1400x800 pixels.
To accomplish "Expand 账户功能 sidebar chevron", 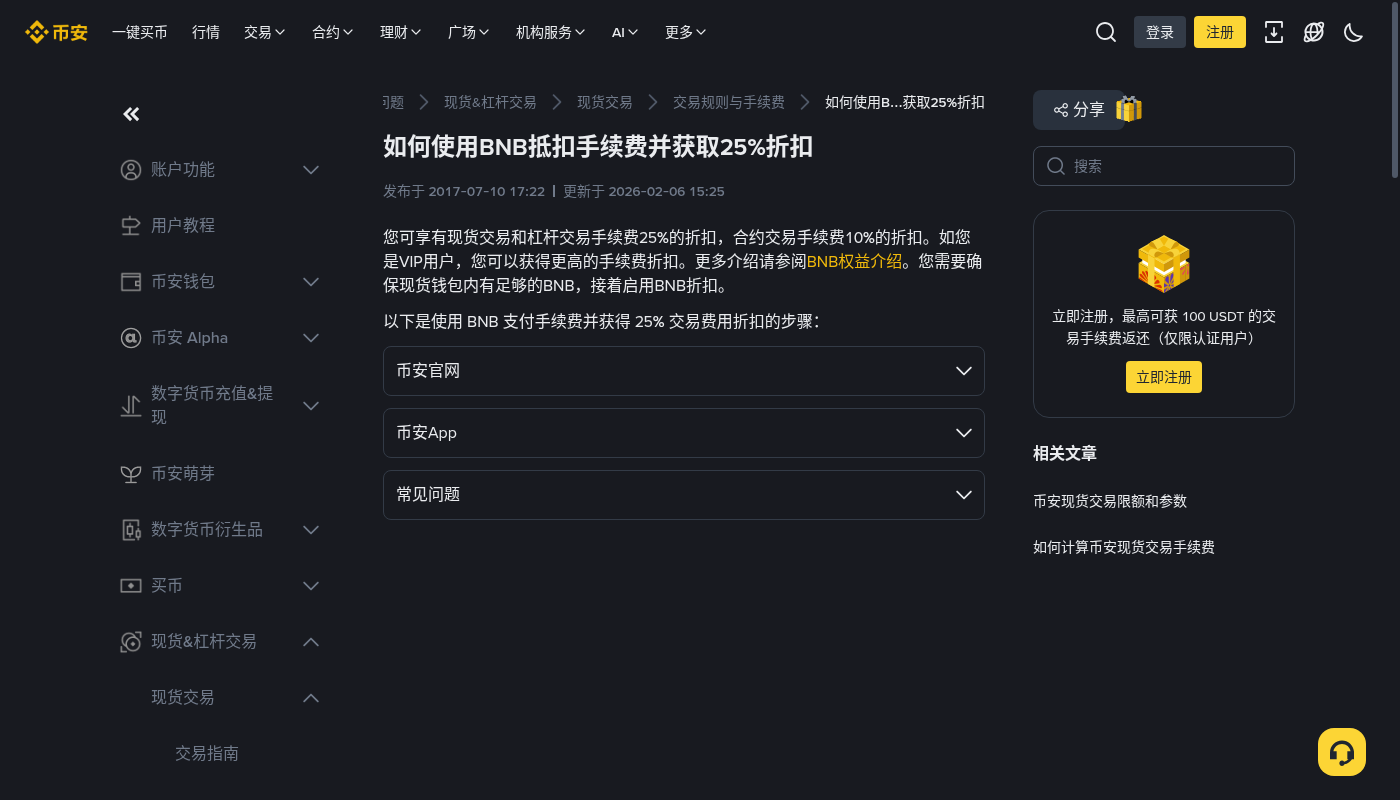I will pos(311,170).
